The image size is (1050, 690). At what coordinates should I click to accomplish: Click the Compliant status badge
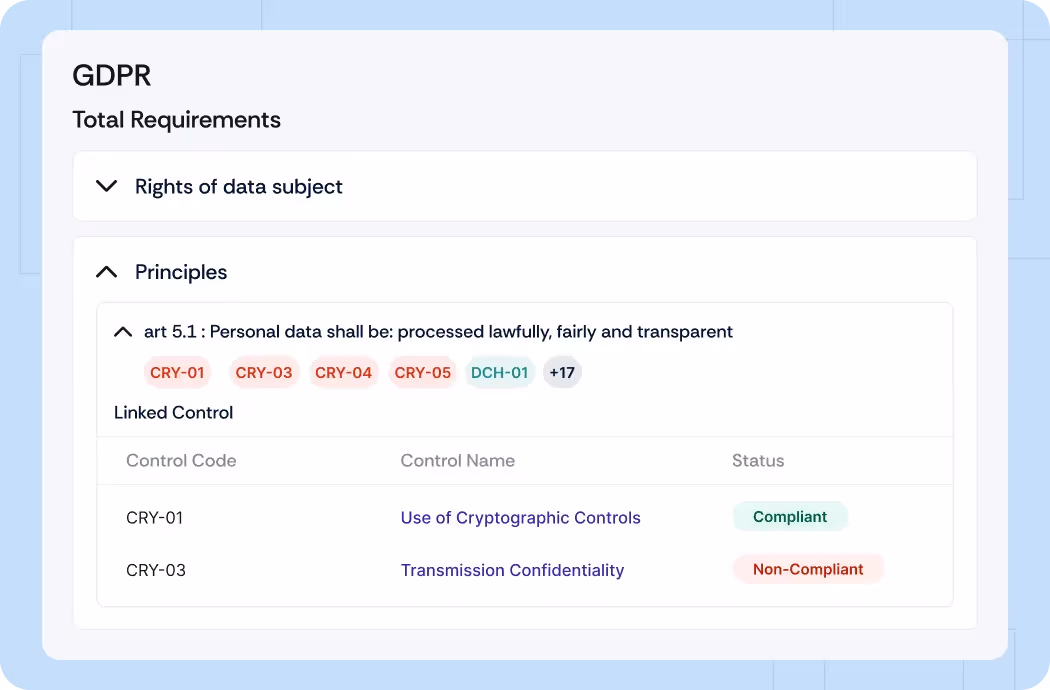click(790, 517)
